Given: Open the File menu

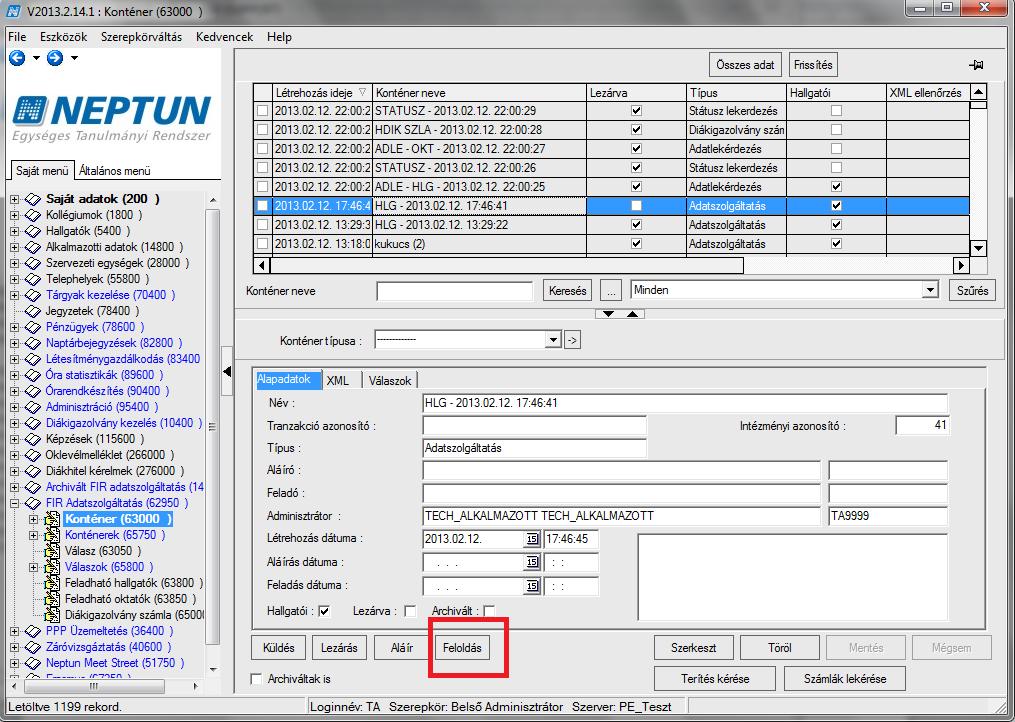Looking at the screenshot, I should pos(17,37).
